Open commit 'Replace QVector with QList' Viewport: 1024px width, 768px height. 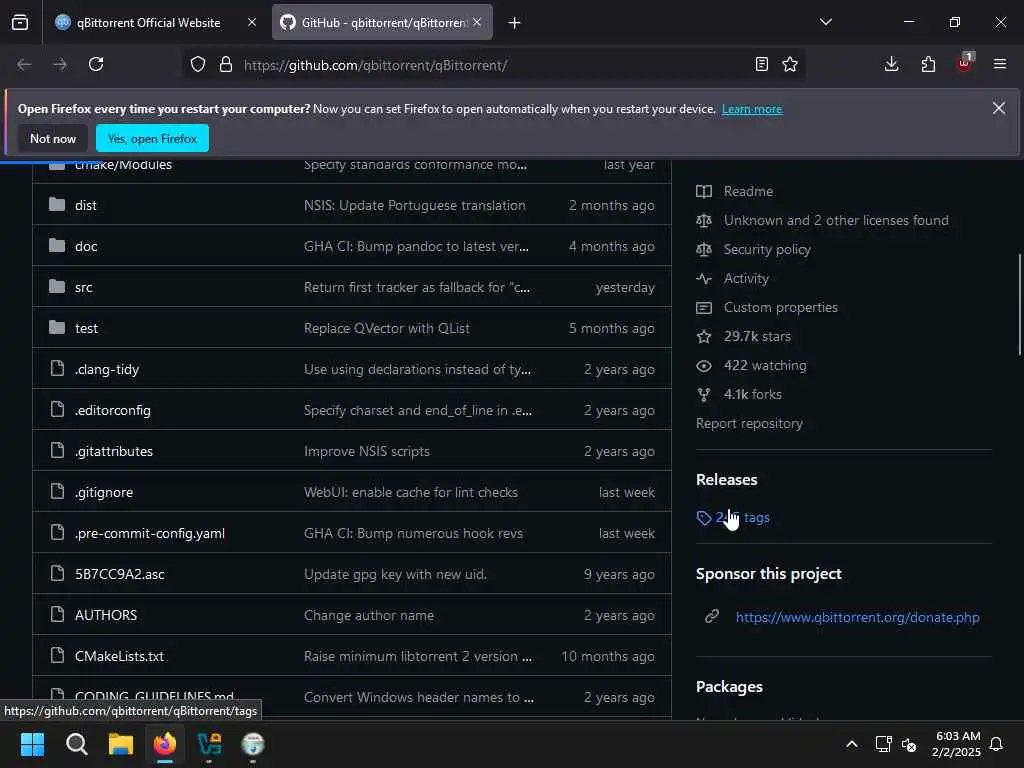pyautogui.click(x=387, y=328)
